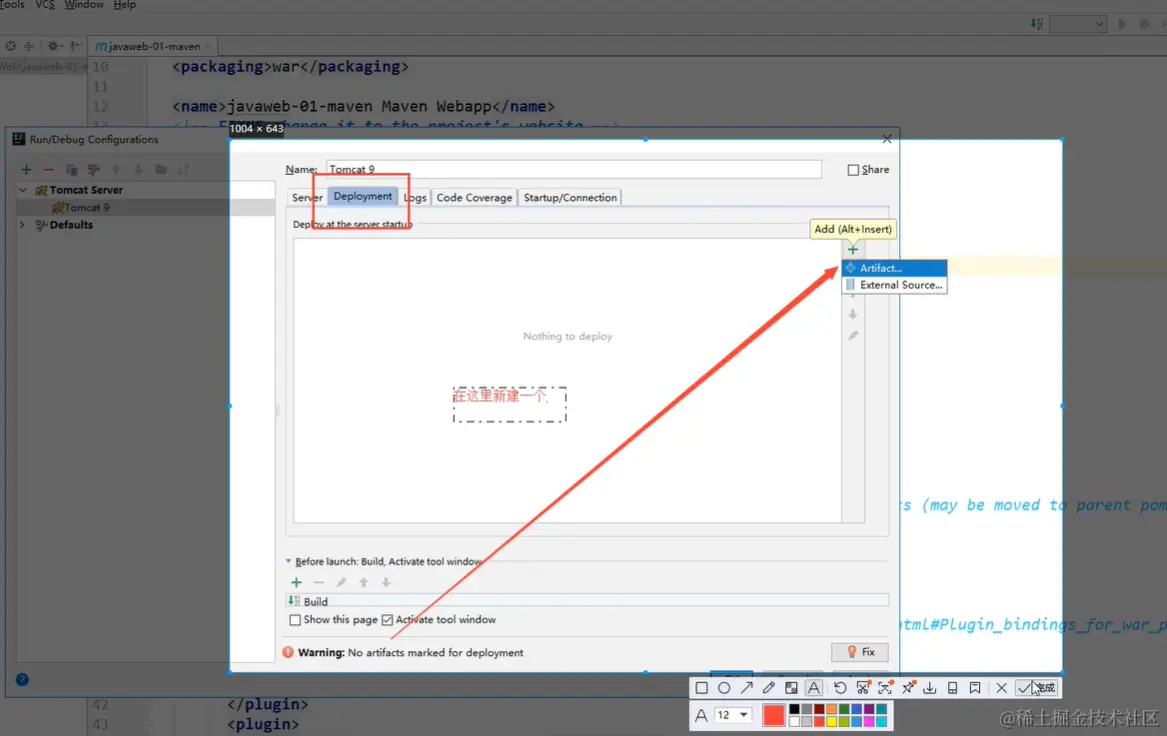This screenshot has height=736, width=1167.
Task: Open the Code Coverage tab
Action: click(x=474, y=197)
